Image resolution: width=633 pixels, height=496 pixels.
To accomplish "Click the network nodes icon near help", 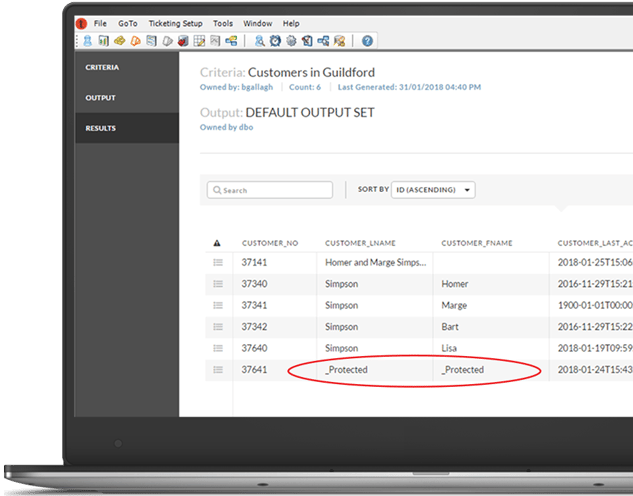I will (323, 41).
